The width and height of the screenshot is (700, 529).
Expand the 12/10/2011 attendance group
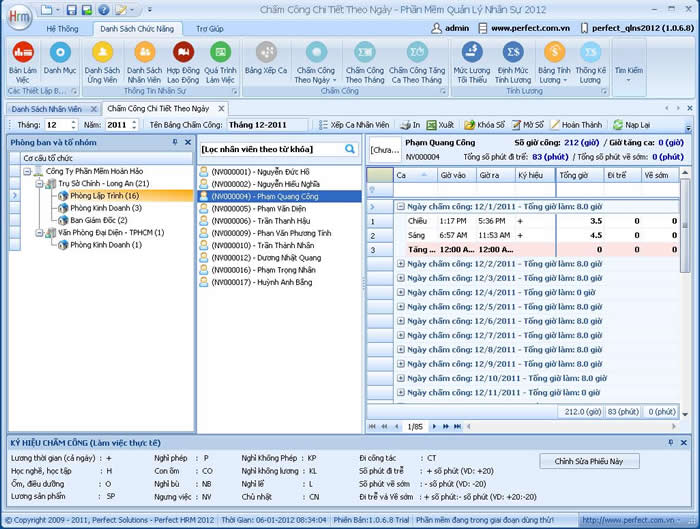(400, 378)
